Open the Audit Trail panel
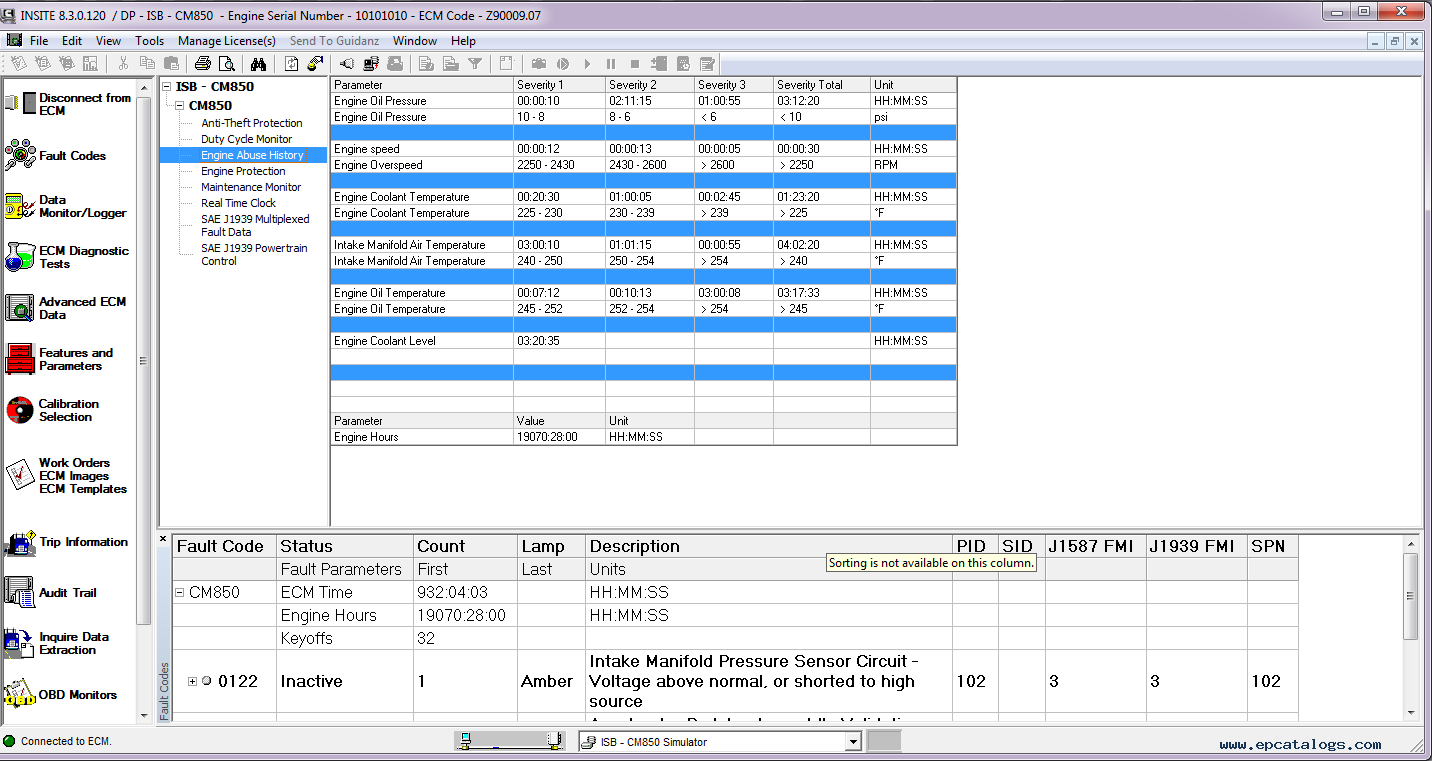The height and width of the screenshot is (761, 1432). tap(65, 592)
